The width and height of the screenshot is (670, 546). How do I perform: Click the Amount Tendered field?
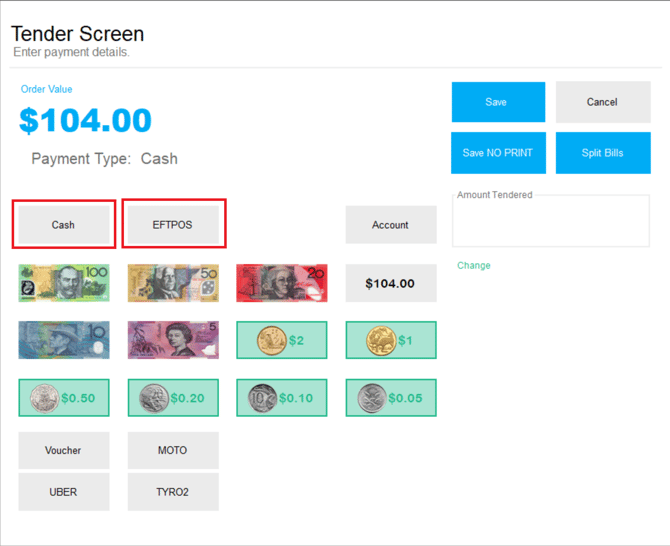click(x=551, y=222)
